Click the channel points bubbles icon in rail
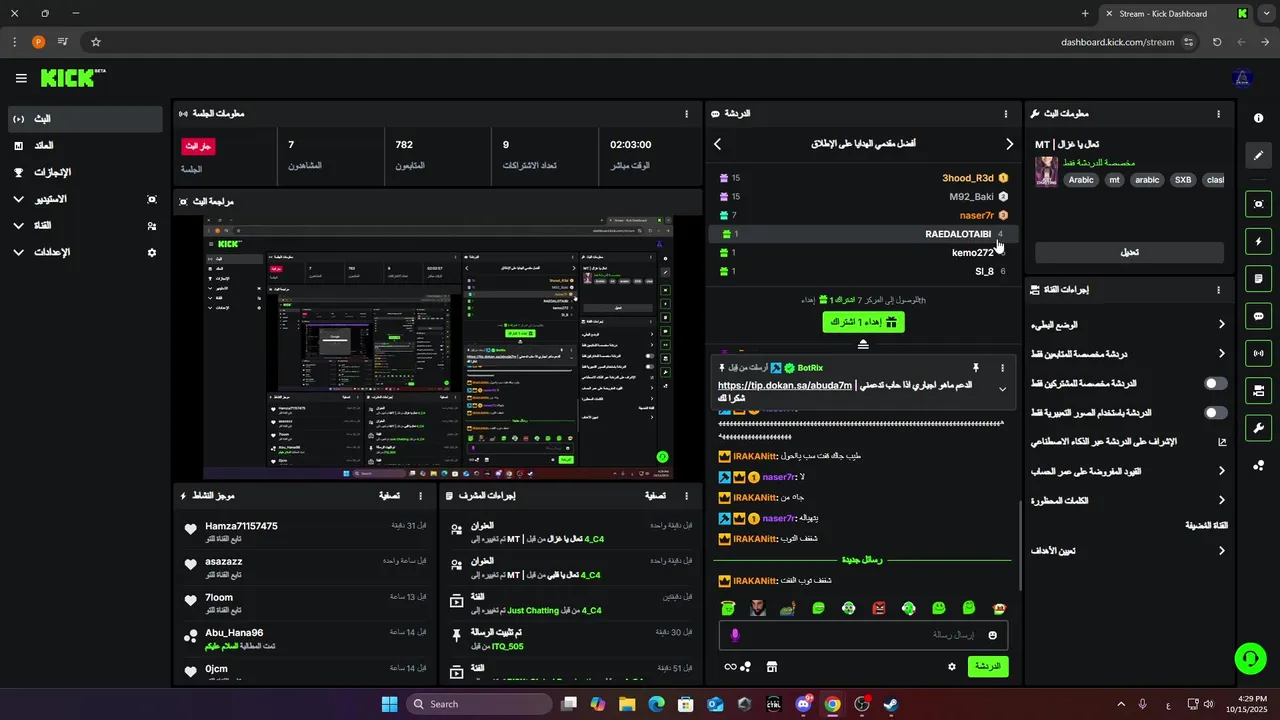 pyautogui.click(x=1258, y=465)
